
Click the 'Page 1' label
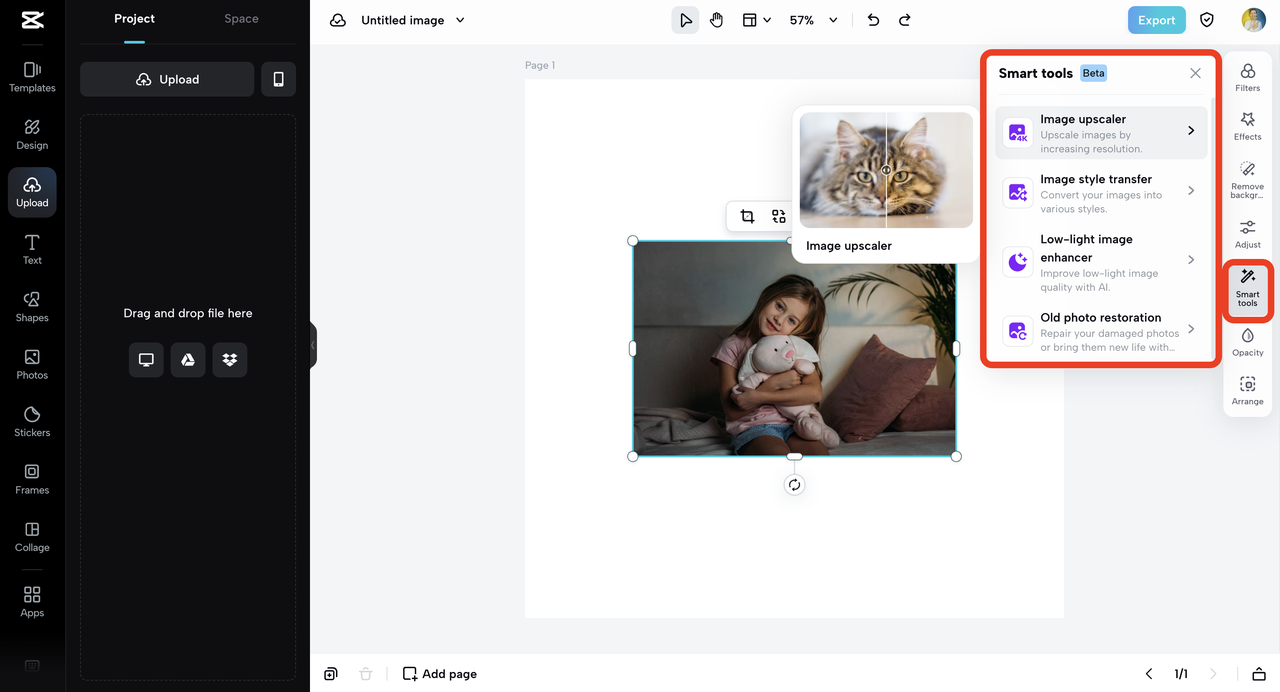coord(540,65)
